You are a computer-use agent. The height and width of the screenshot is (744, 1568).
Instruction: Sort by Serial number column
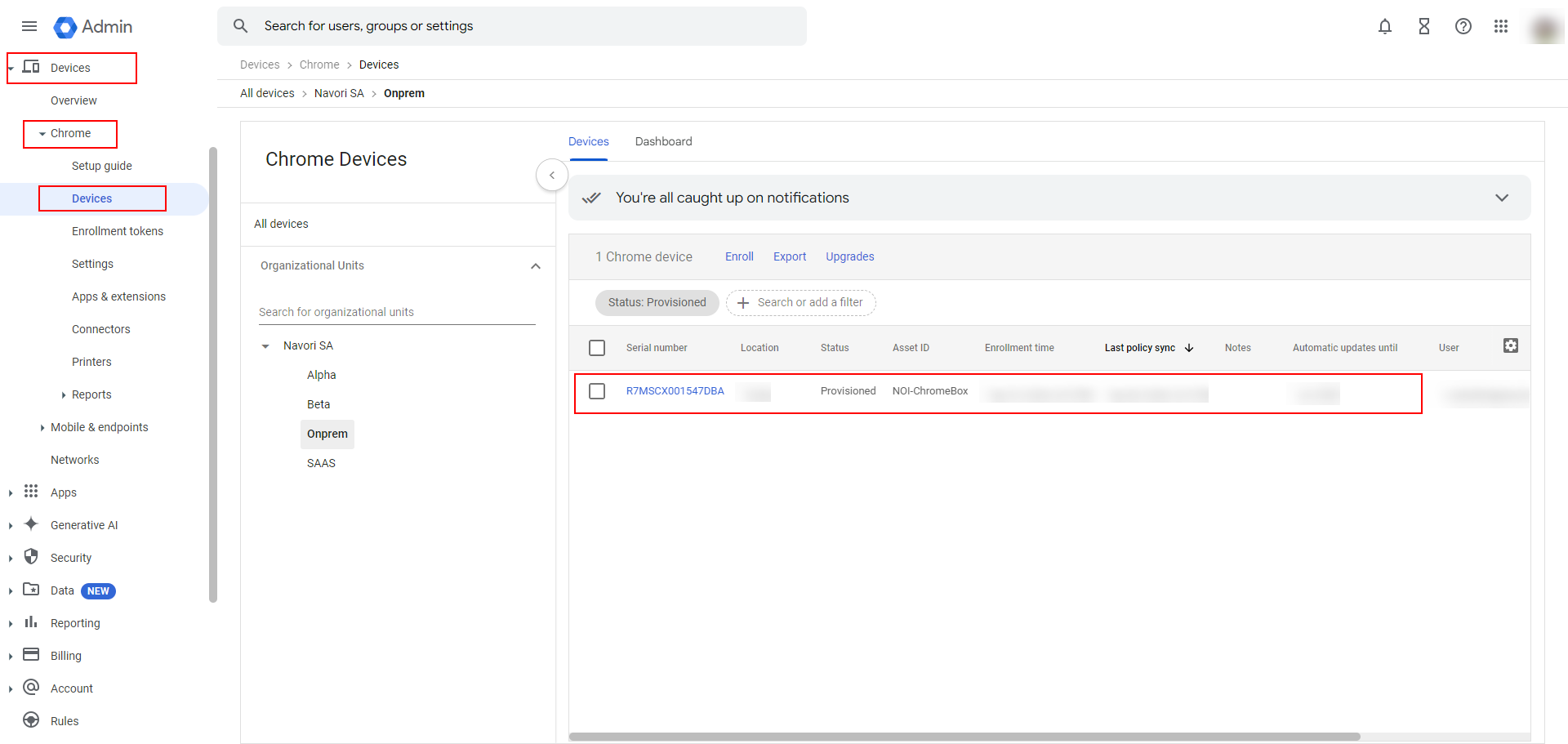coord(657,348)
